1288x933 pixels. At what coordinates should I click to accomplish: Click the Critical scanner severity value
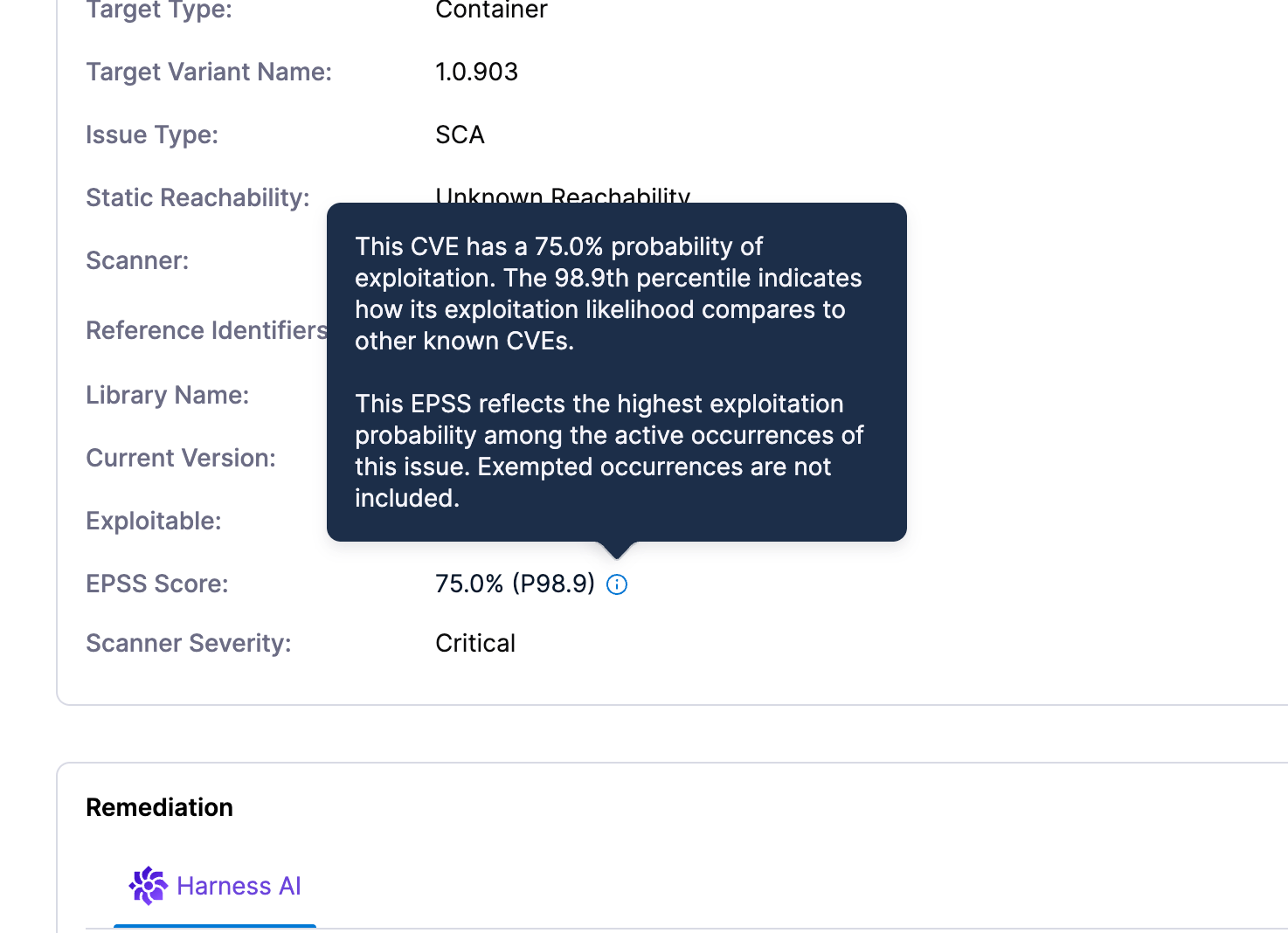(x=475, y=643)
